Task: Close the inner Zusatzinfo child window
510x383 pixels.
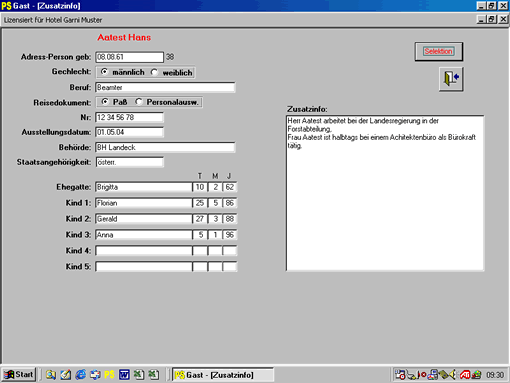Action: 503,20
